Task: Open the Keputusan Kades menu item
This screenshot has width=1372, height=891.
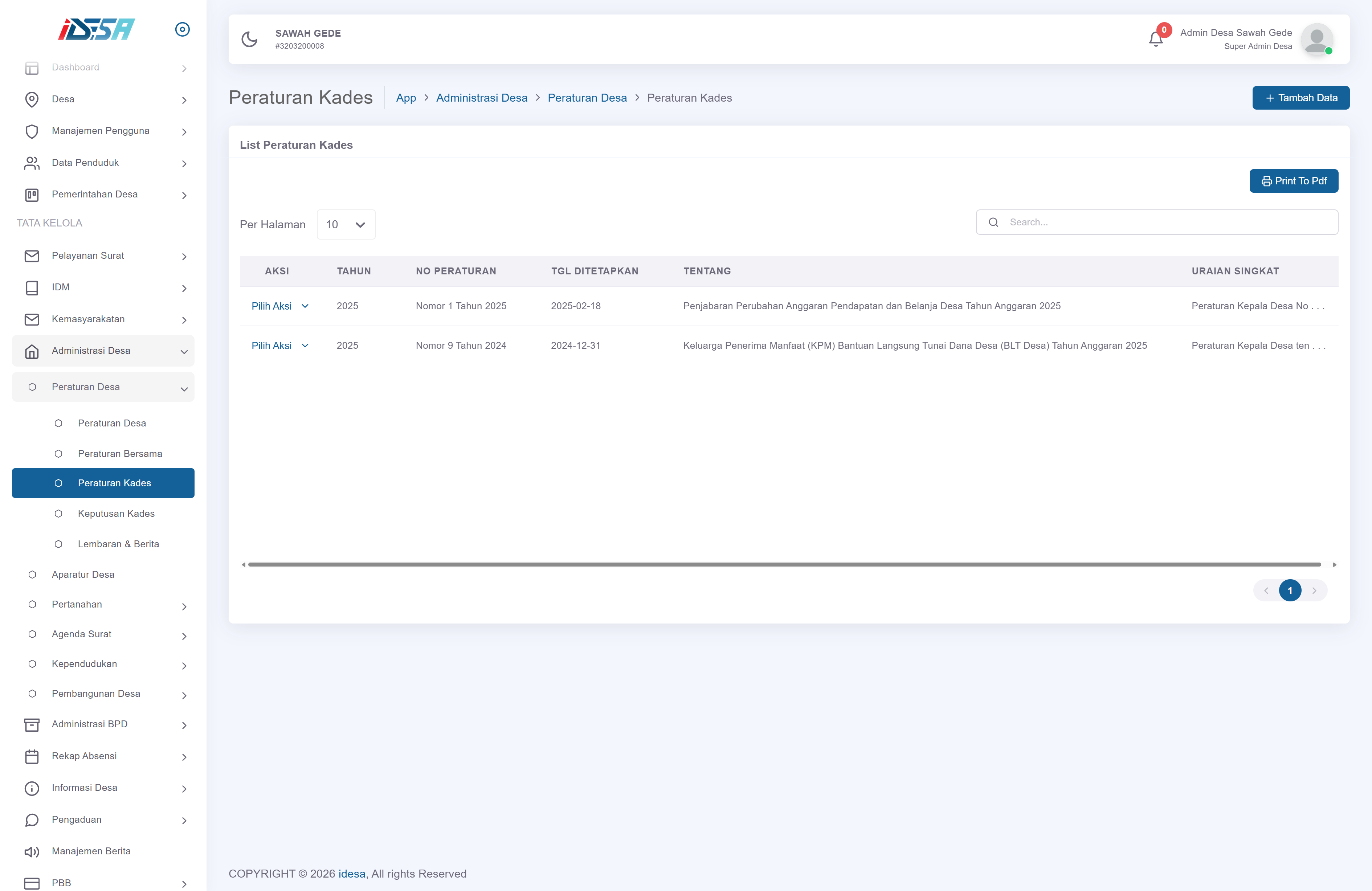Action: click(x=116, y=514)
